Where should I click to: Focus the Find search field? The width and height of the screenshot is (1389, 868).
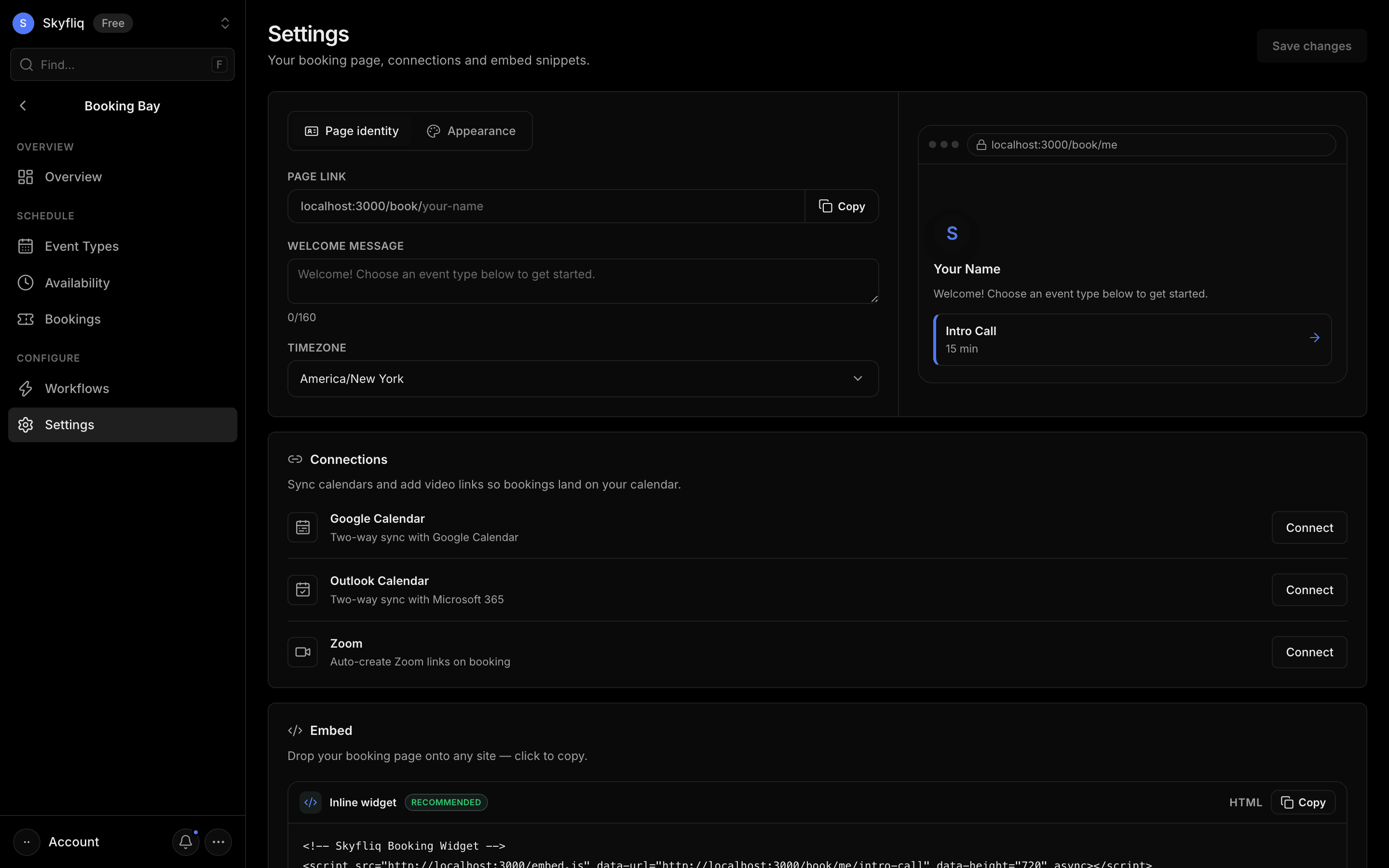click(x=122, y=64)
